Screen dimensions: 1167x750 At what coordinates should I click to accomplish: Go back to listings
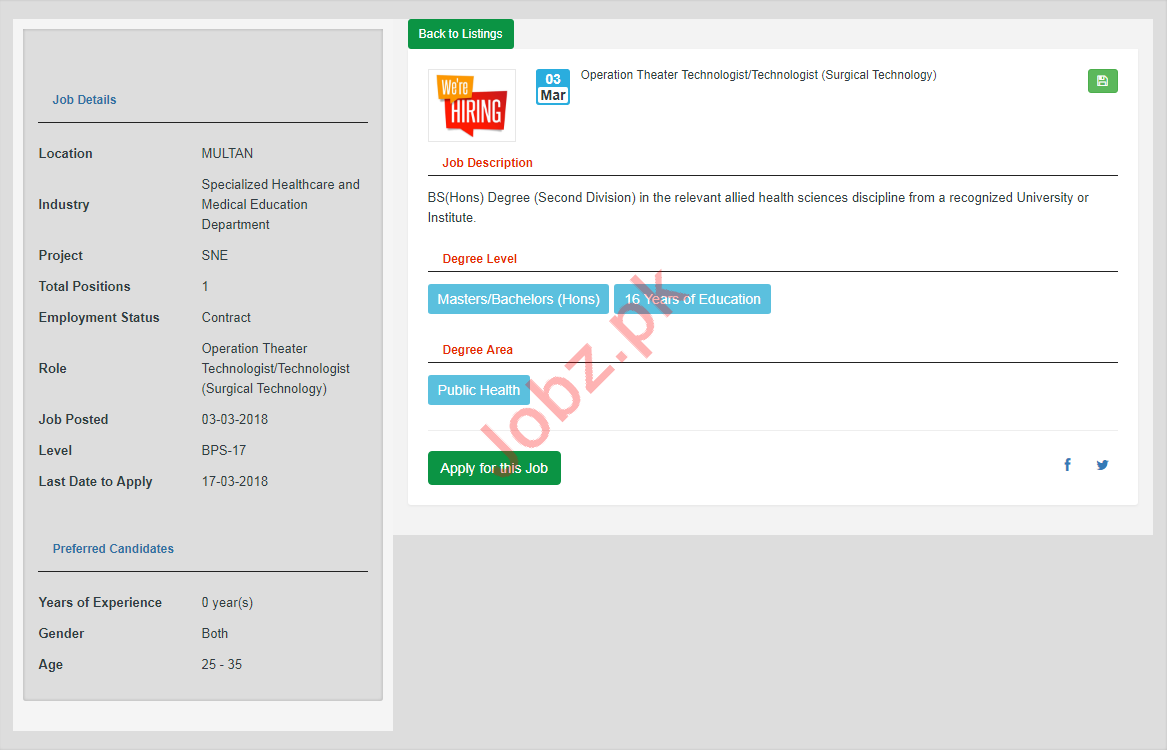460,34
